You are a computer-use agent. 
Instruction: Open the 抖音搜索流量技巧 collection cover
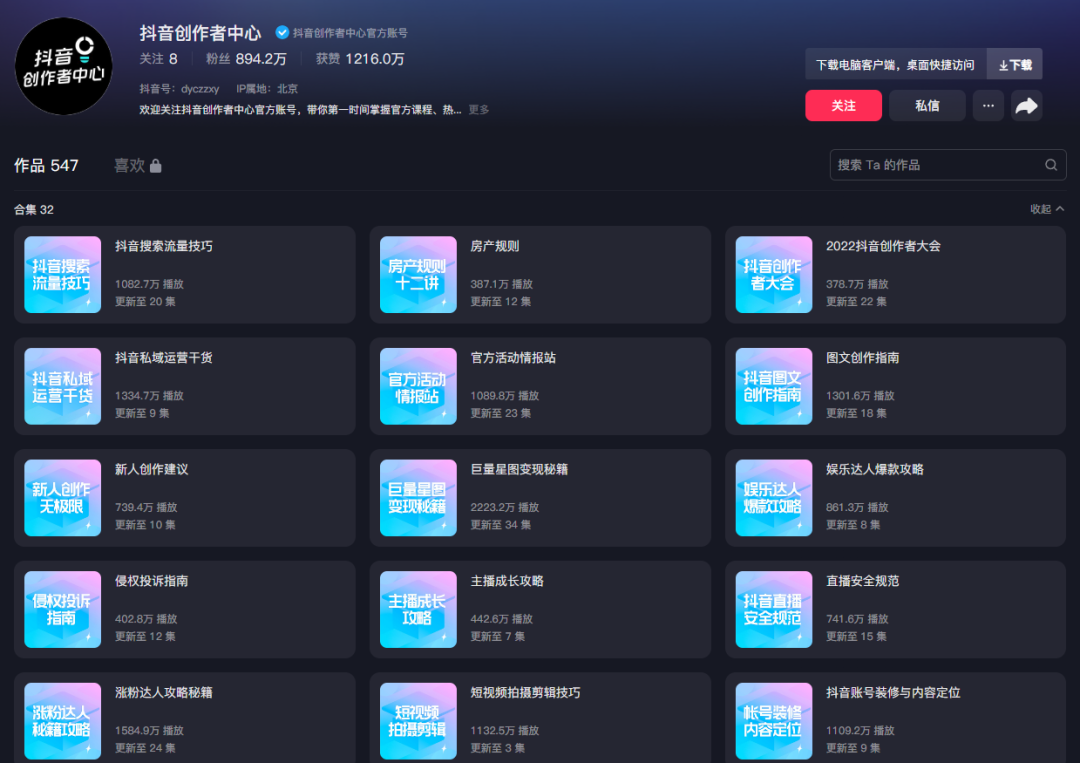(63, 275)
